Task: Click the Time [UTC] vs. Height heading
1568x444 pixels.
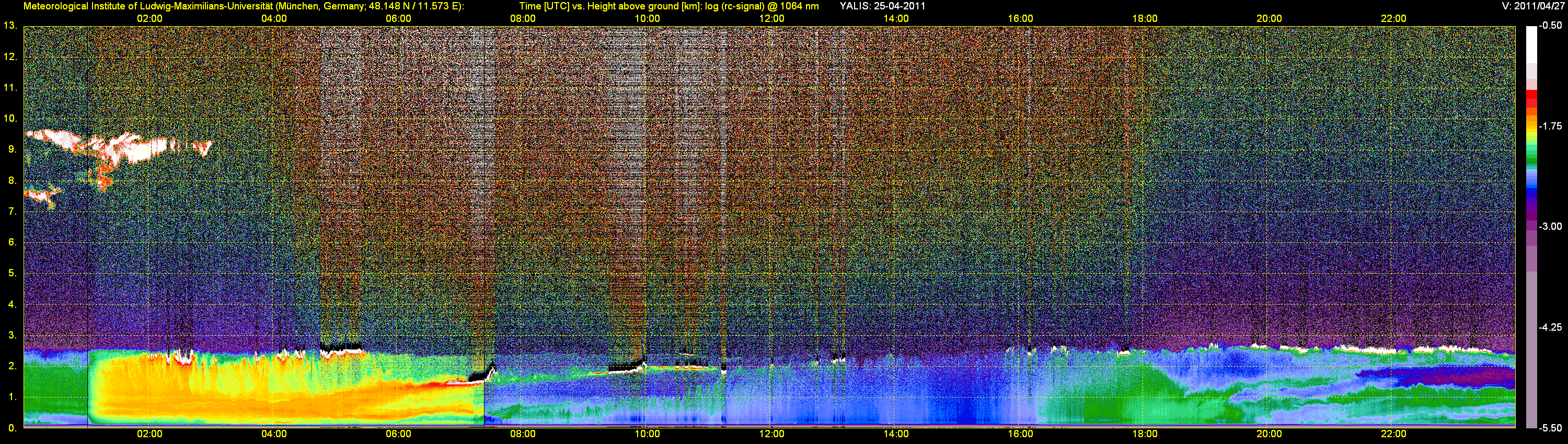Action: [x=668, y=6]
